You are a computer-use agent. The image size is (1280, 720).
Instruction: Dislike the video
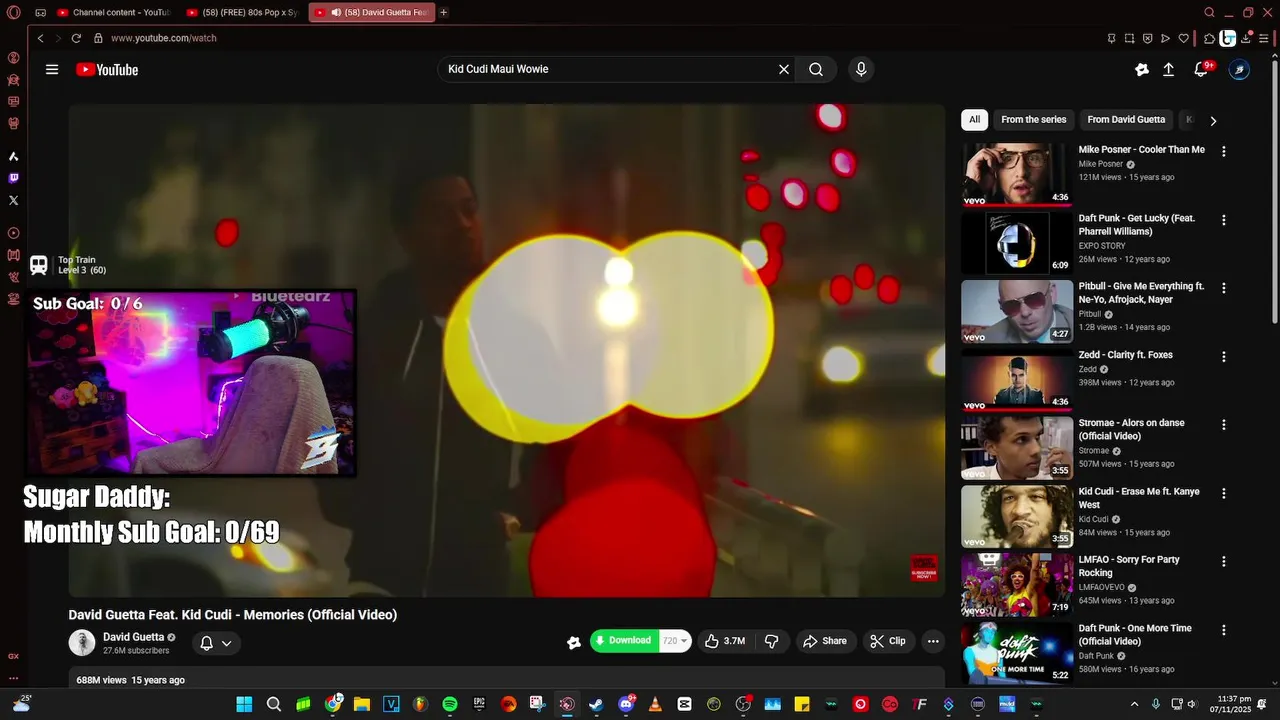pyautogui.click(x=772, y=641)
